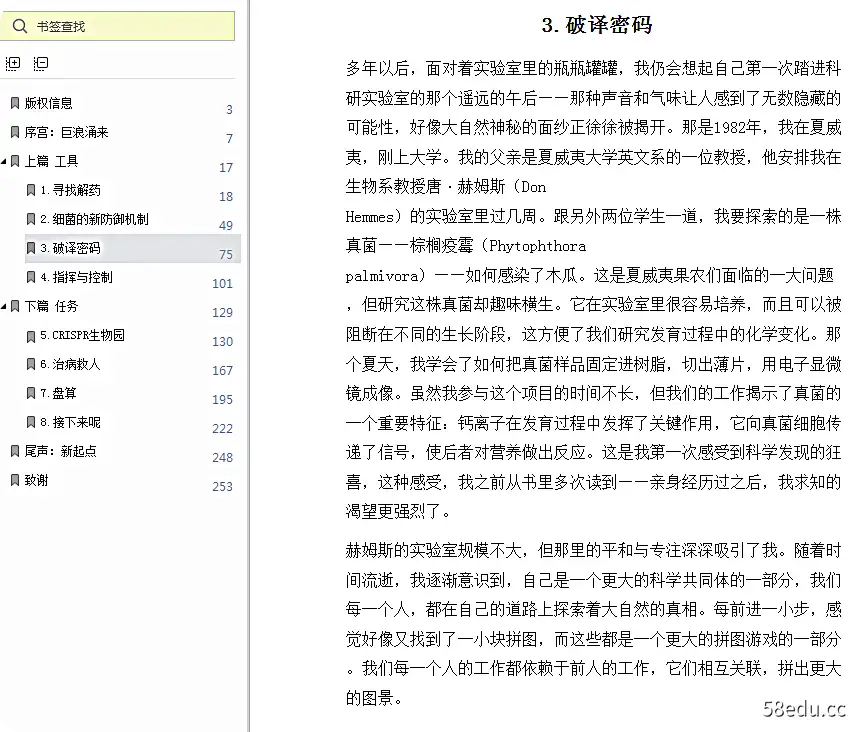This screenshot has height=732, width=861.
Task: Click bookmark icon beside 致谢
Action: coord(15,480)
